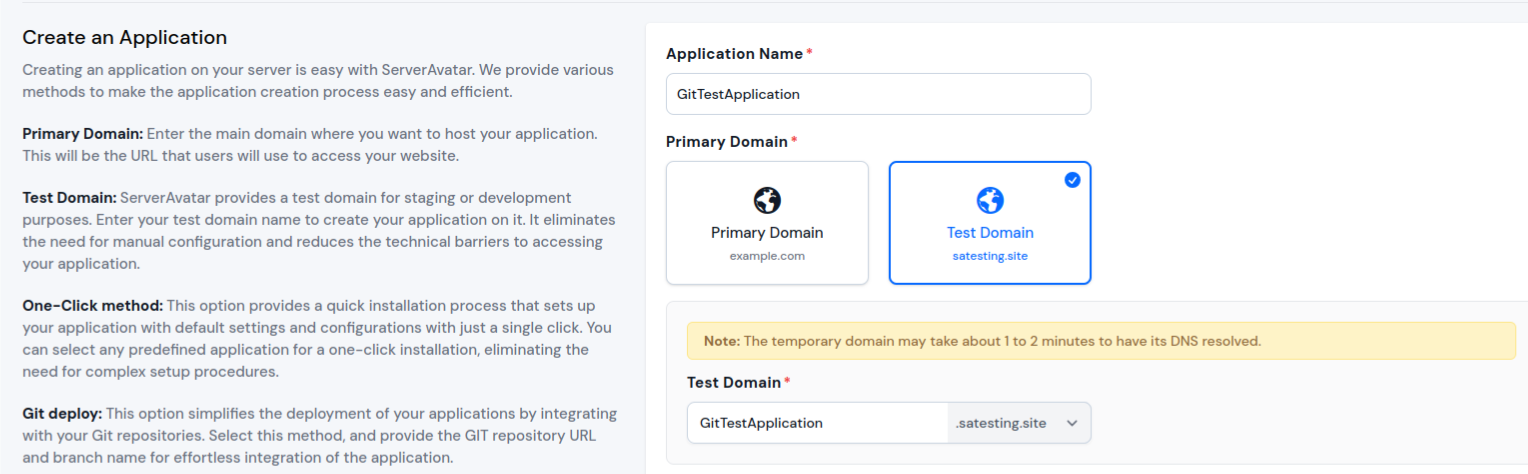Click the bold 'Primary Domain:' text in description
Screen dimensions: 1528x474
click(83, 134)
